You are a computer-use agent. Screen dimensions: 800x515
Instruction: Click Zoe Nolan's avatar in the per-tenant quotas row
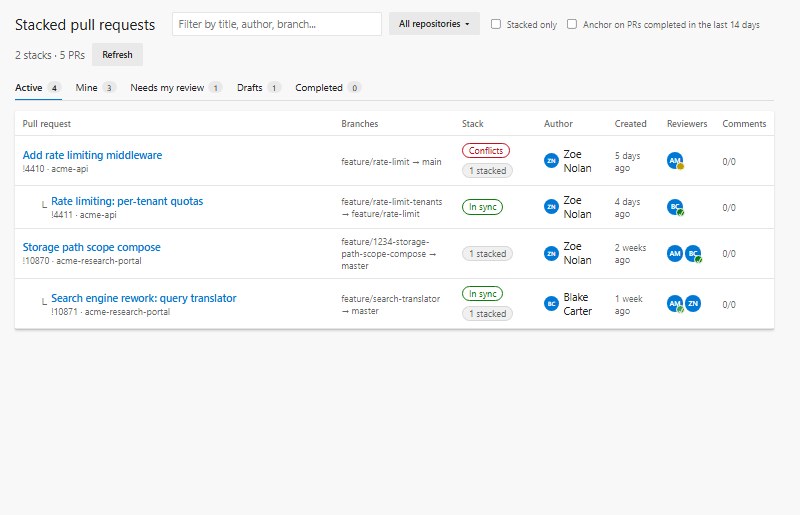[551, 207]
